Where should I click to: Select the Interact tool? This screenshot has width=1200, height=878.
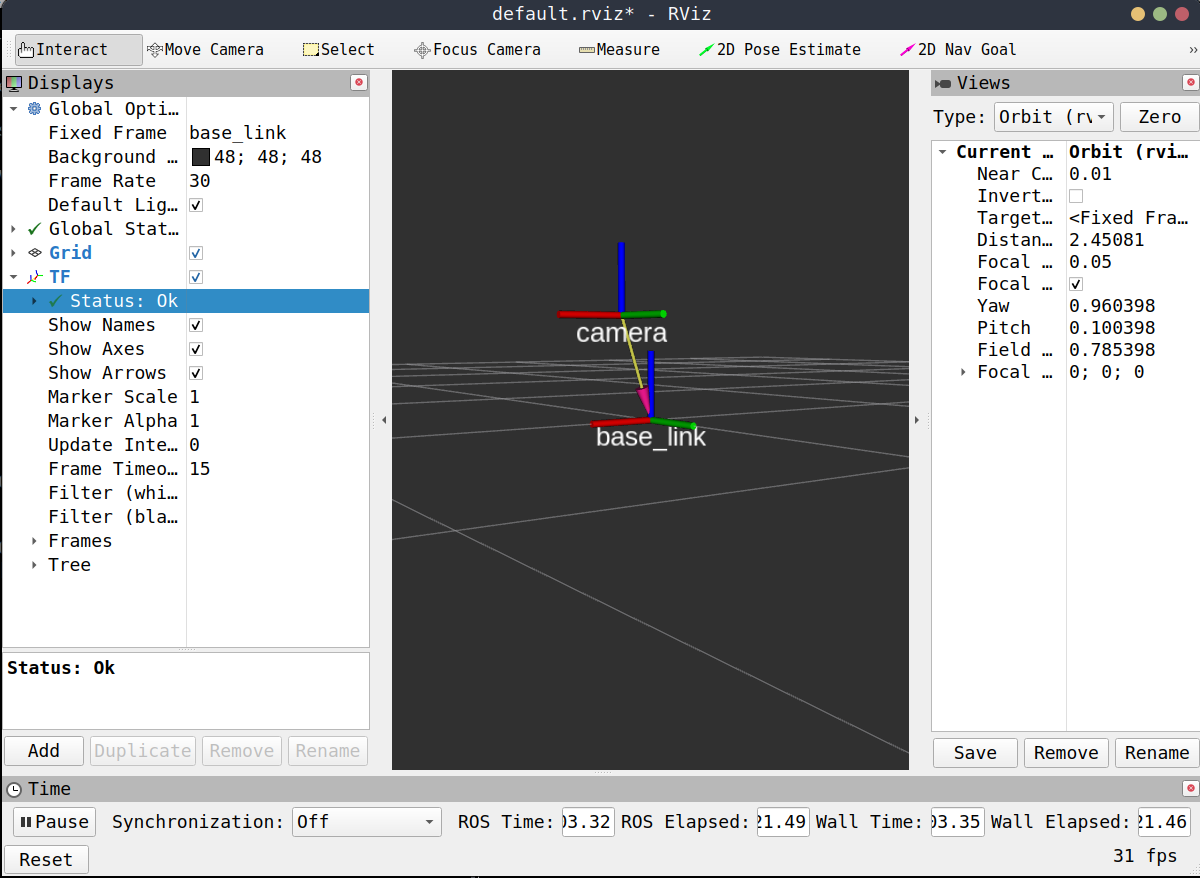(78, 50)
